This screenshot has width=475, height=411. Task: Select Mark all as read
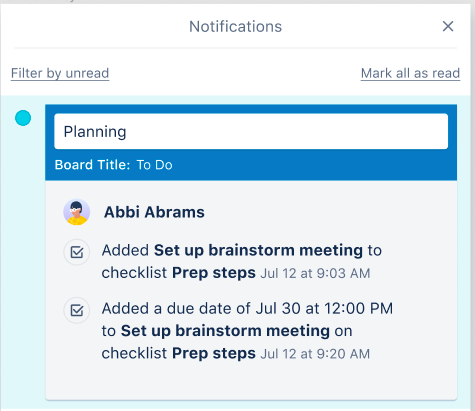click(x=410, y=73)
